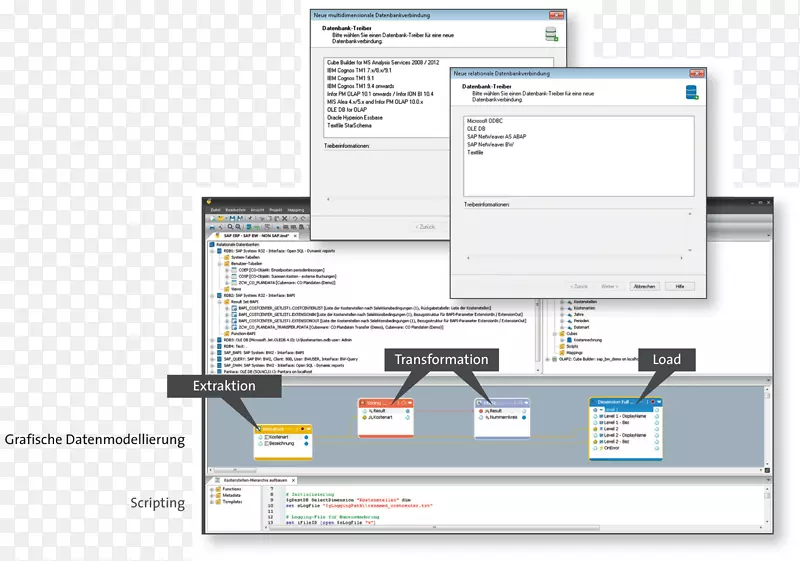The height and width of the screenshot is (561, 800).
Task: Open dropdown arrow on Dimension Full node
Action: [659, 402]
